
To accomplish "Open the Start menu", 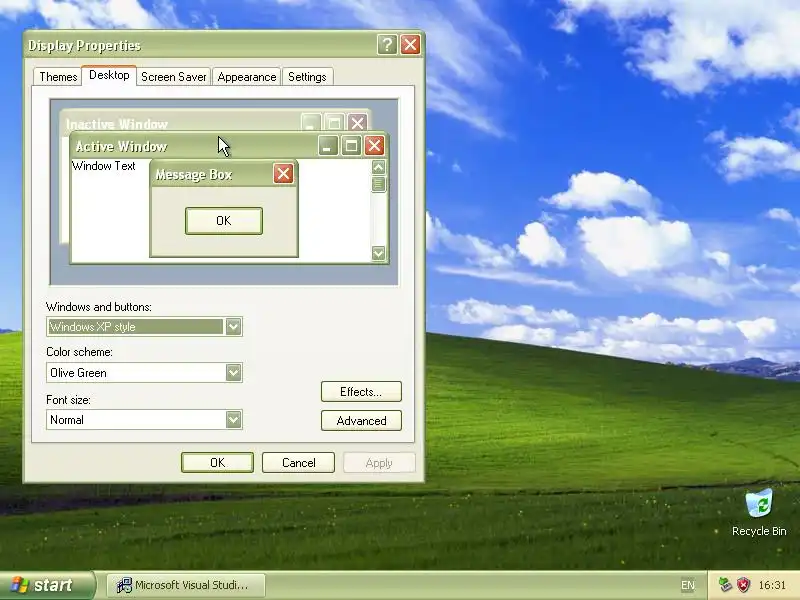I will click(47, 585).
